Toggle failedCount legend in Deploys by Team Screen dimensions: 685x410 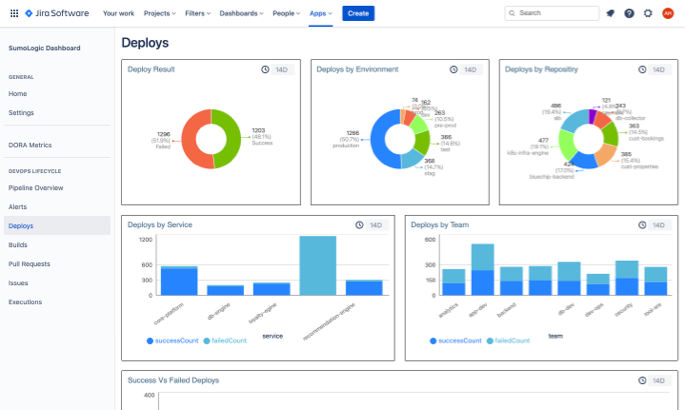[x=511, y=341]
